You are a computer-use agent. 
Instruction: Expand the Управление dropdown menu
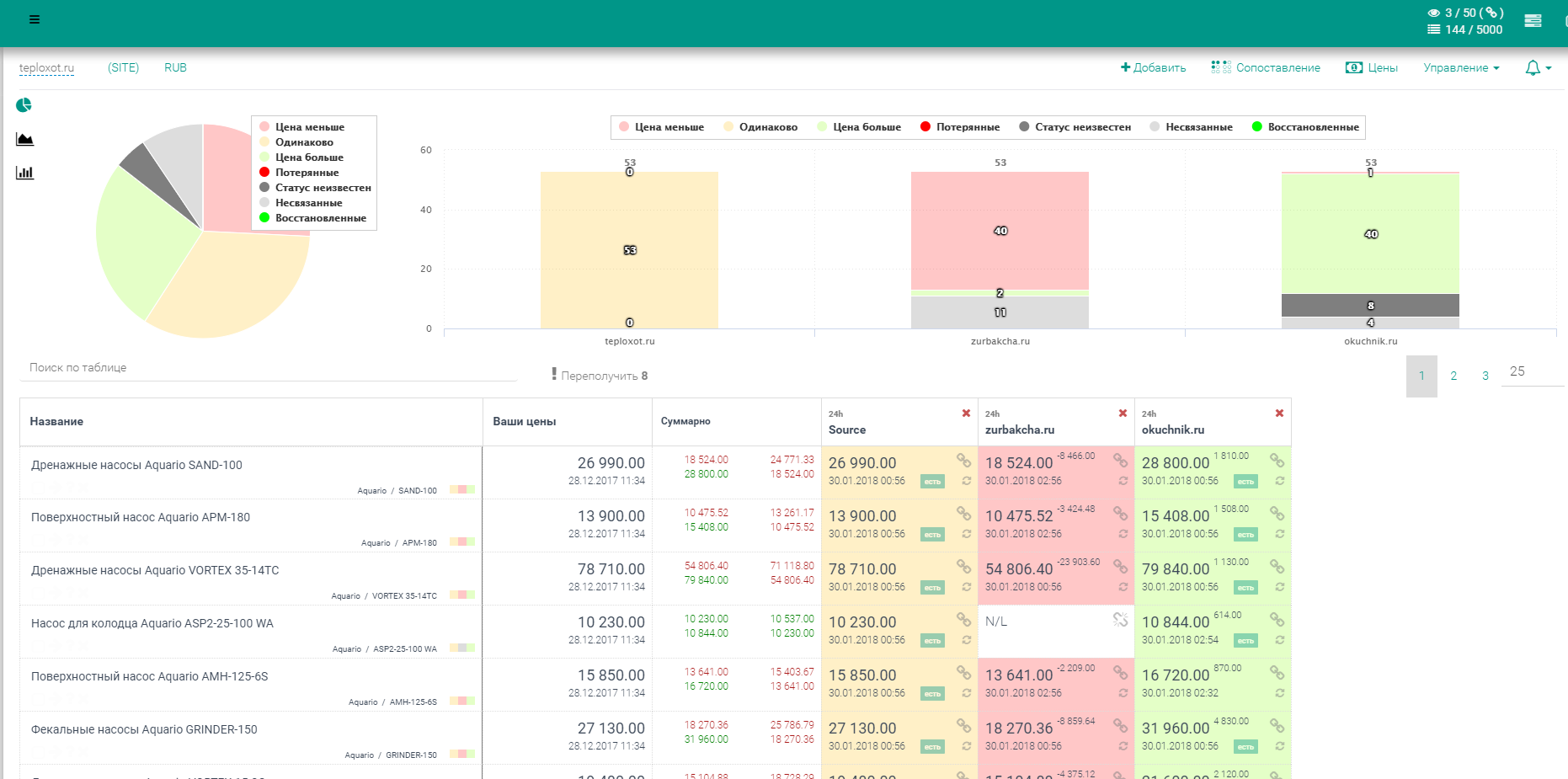pos(1461,68)
